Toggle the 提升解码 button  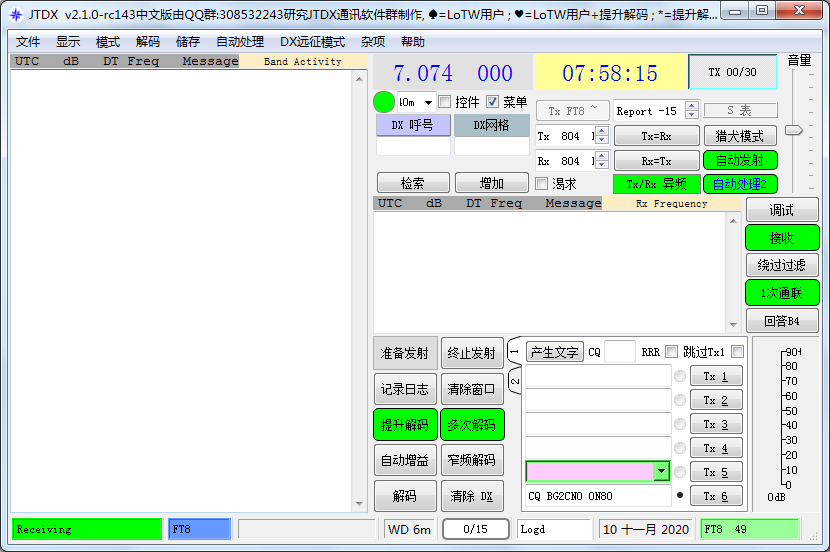(x=405, y=424)
